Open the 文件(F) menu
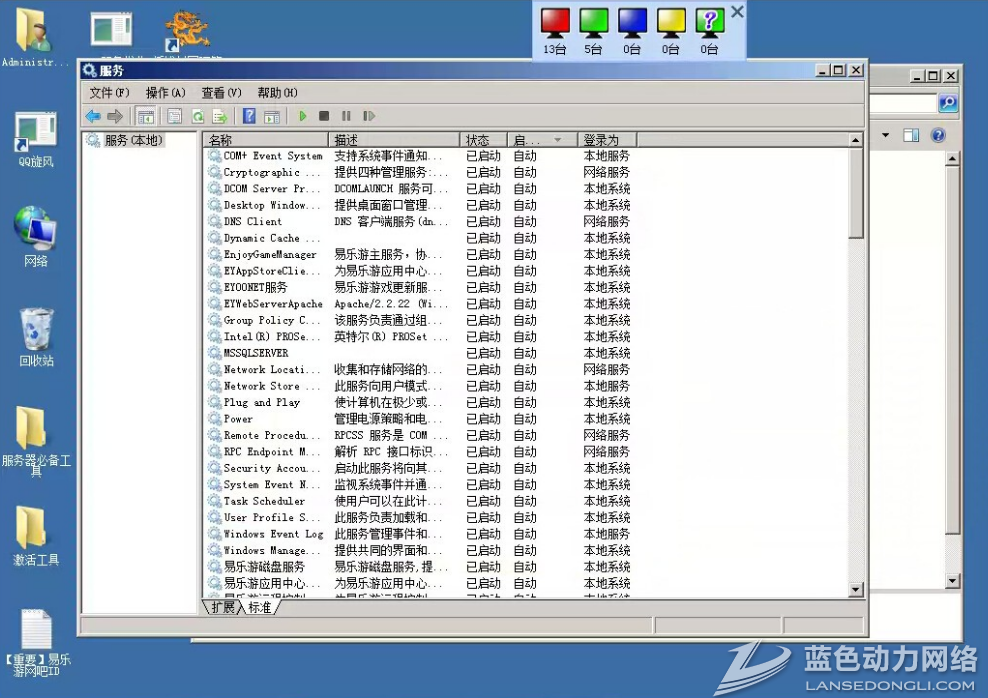 click(109, 92)
